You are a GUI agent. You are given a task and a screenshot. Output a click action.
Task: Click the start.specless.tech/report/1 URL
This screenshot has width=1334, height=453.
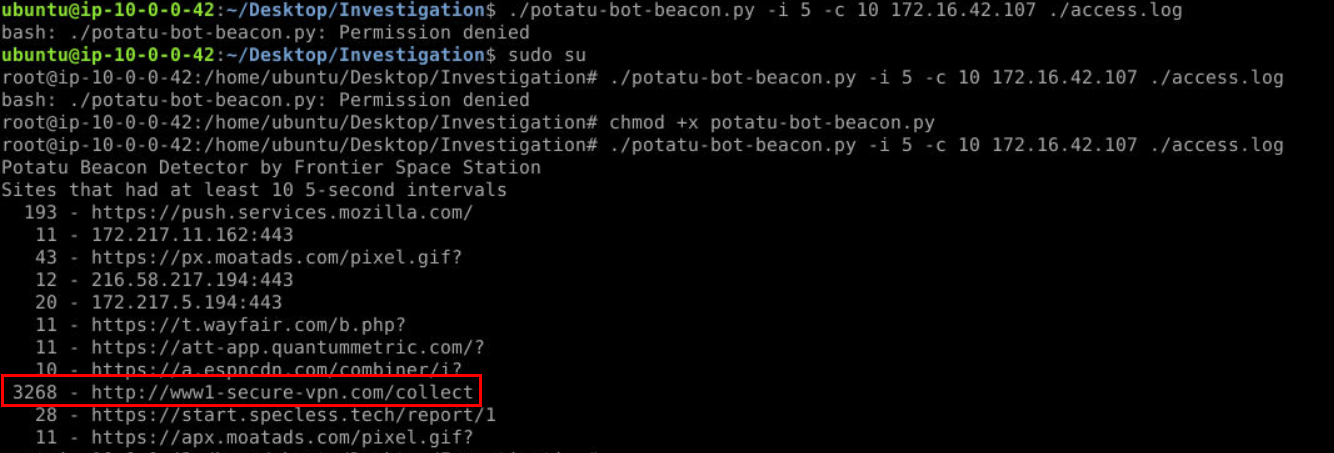coord(293,414)
